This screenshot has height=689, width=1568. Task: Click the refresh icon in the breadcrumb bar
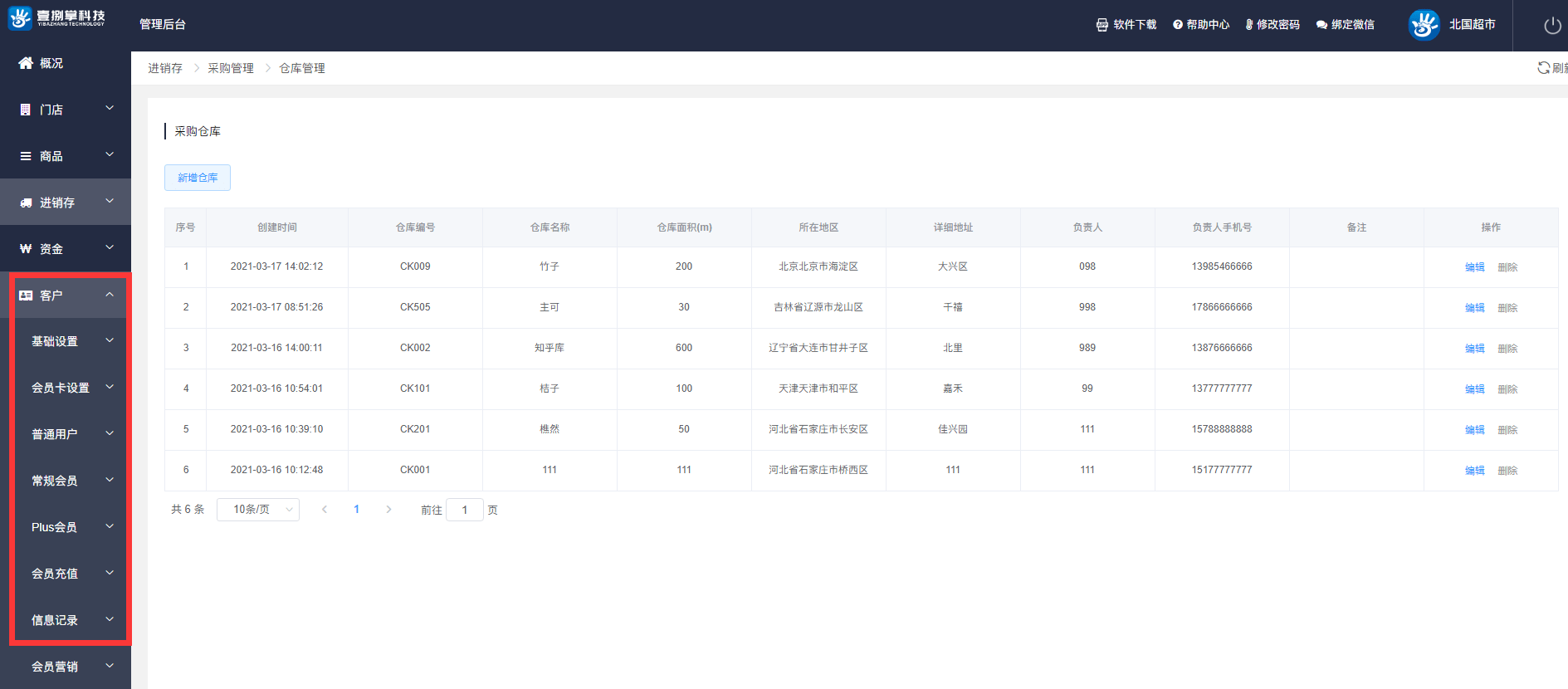(x=1543, y=68)
